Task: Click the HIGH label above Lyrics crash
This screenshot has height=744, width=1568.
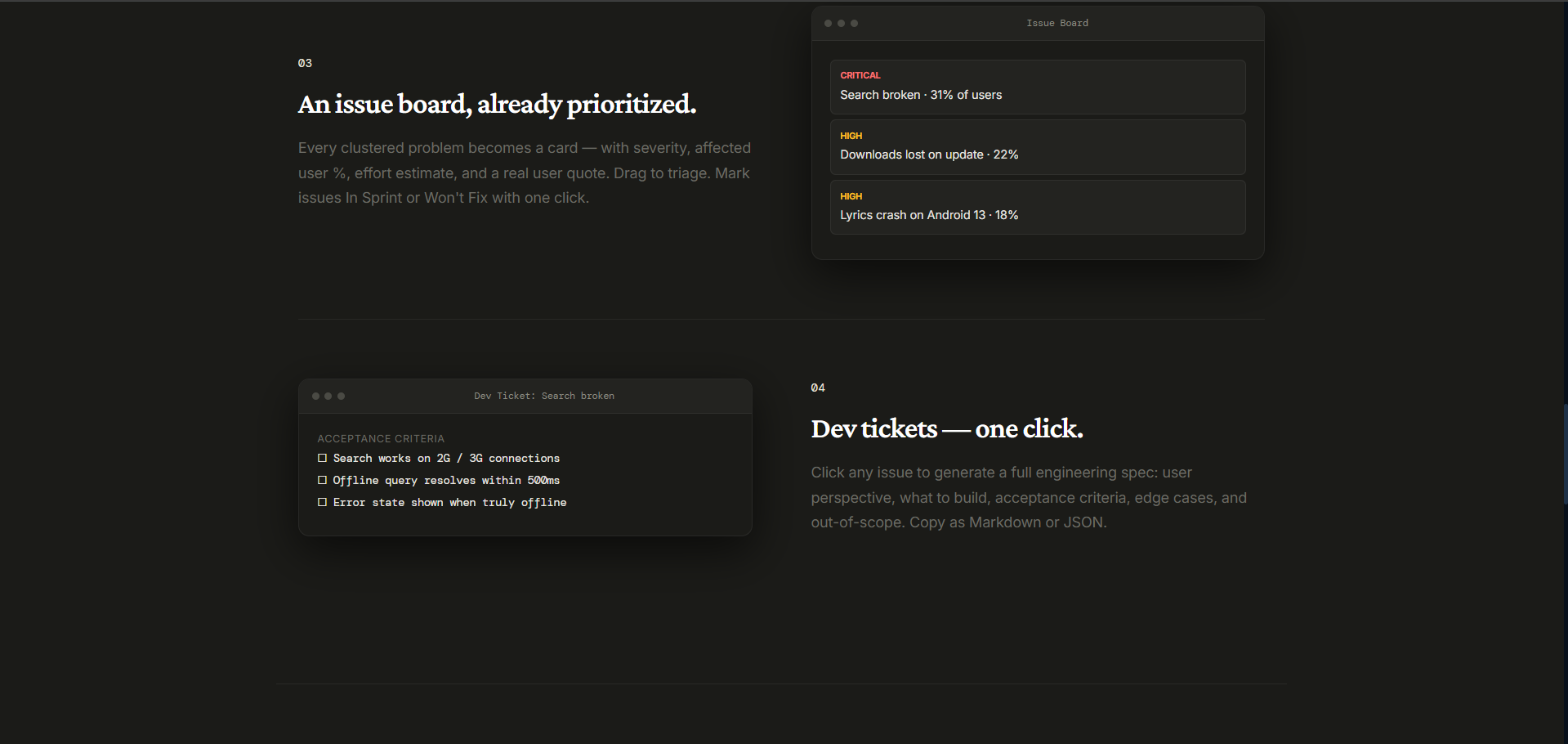Action: coord(851,196)
